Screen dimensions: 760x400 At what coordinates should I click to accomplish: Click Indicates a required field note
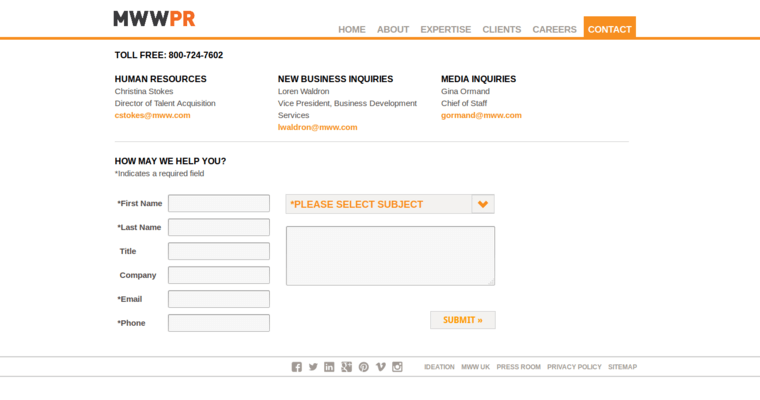[159, 174]
